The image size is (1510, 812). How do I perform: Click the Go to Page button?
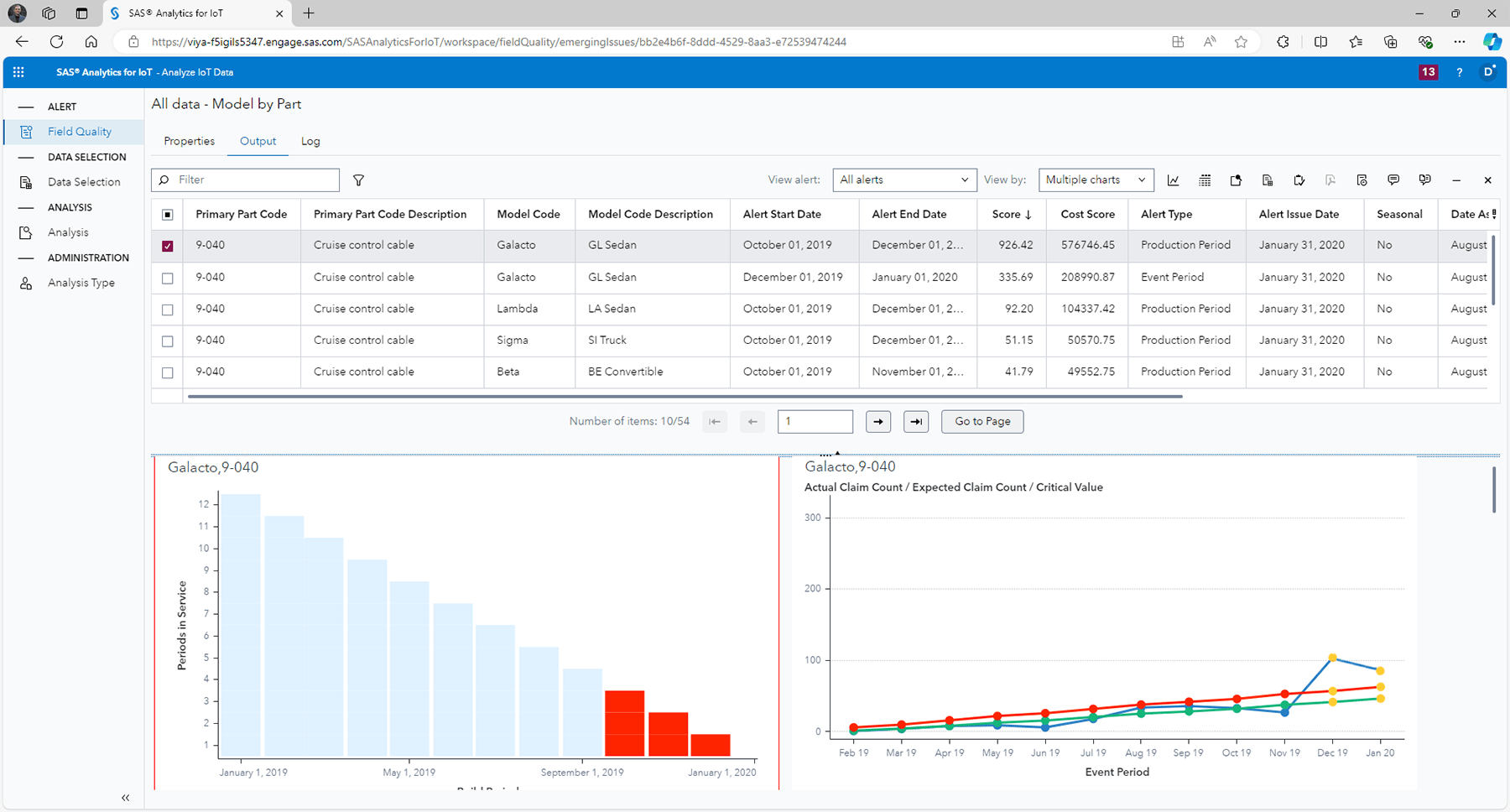point(981,421)
